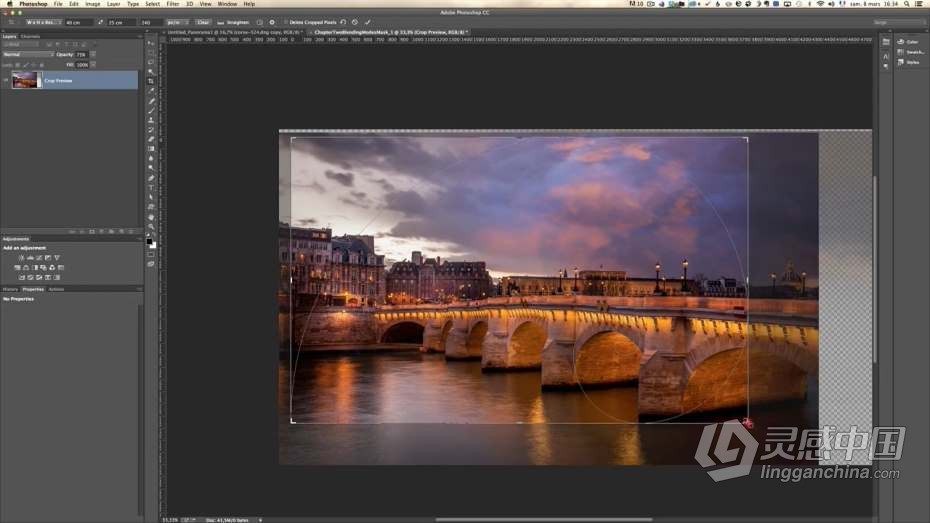Select the Eyedropper tool

(151, 91)
